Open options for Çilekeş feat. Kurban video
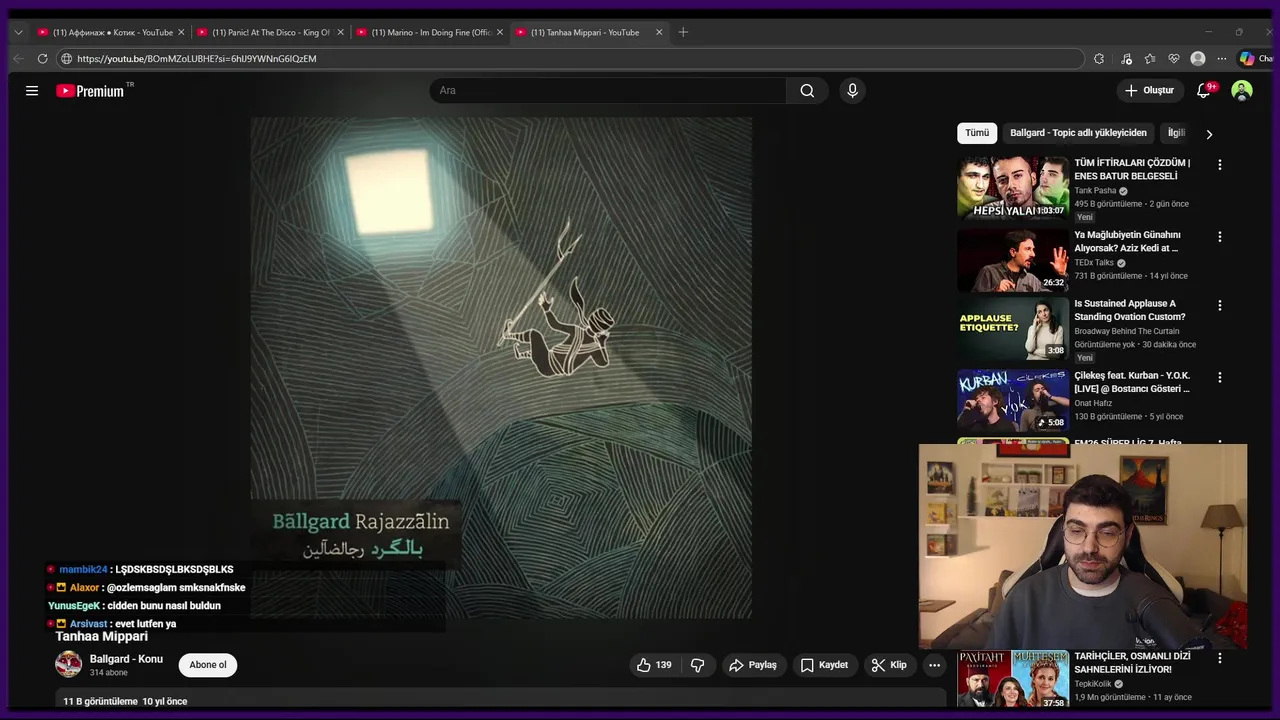This screenshot has width=1280, height=720. [1219, 378]
